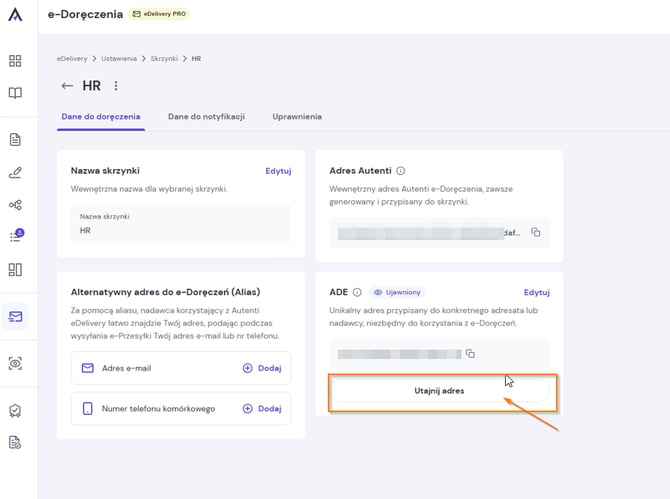670x499 pixels.
Task: Navigate to Skrzynki in the breadcrumb
Action: click(164, 59)
